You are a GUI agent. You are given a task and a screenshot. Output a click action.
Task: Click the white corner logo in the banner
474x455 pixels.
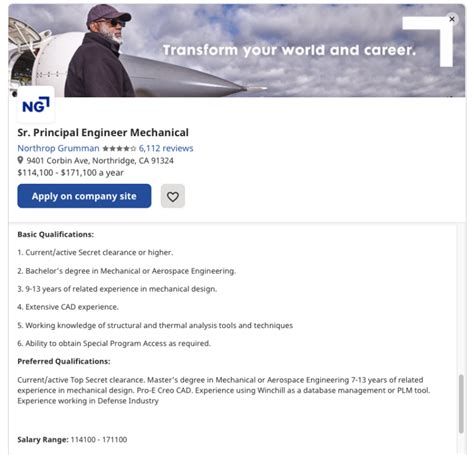[x=428, y=41]
